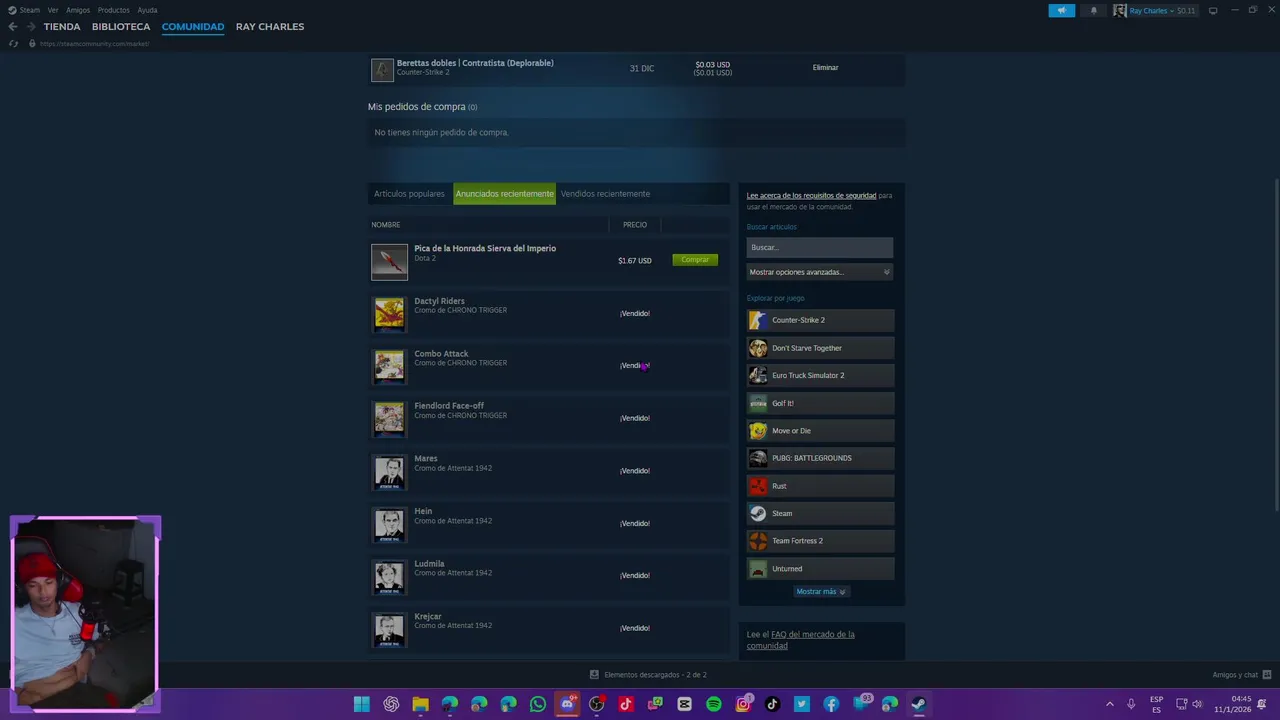
Task: Open the Steam category icon
Action: (758, 513)
